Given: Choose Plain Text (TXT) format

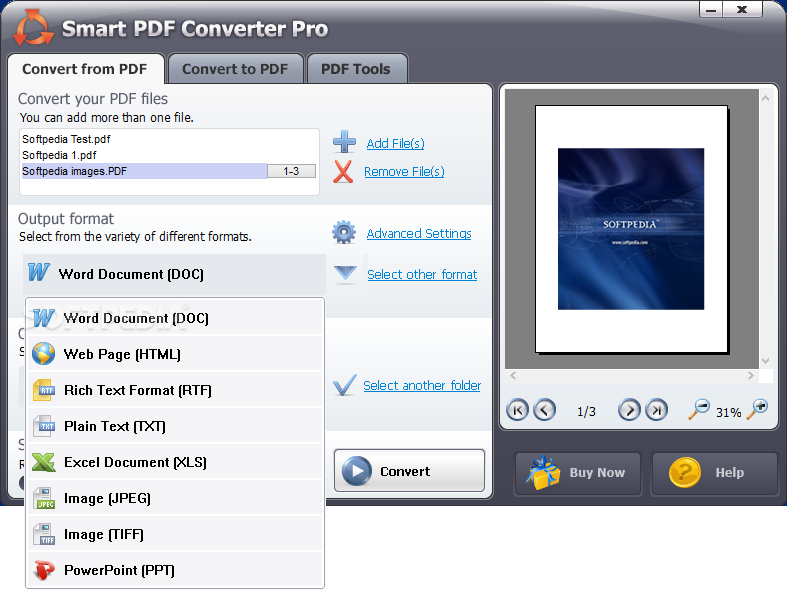Looking at the screenshot, I should 174,426.
